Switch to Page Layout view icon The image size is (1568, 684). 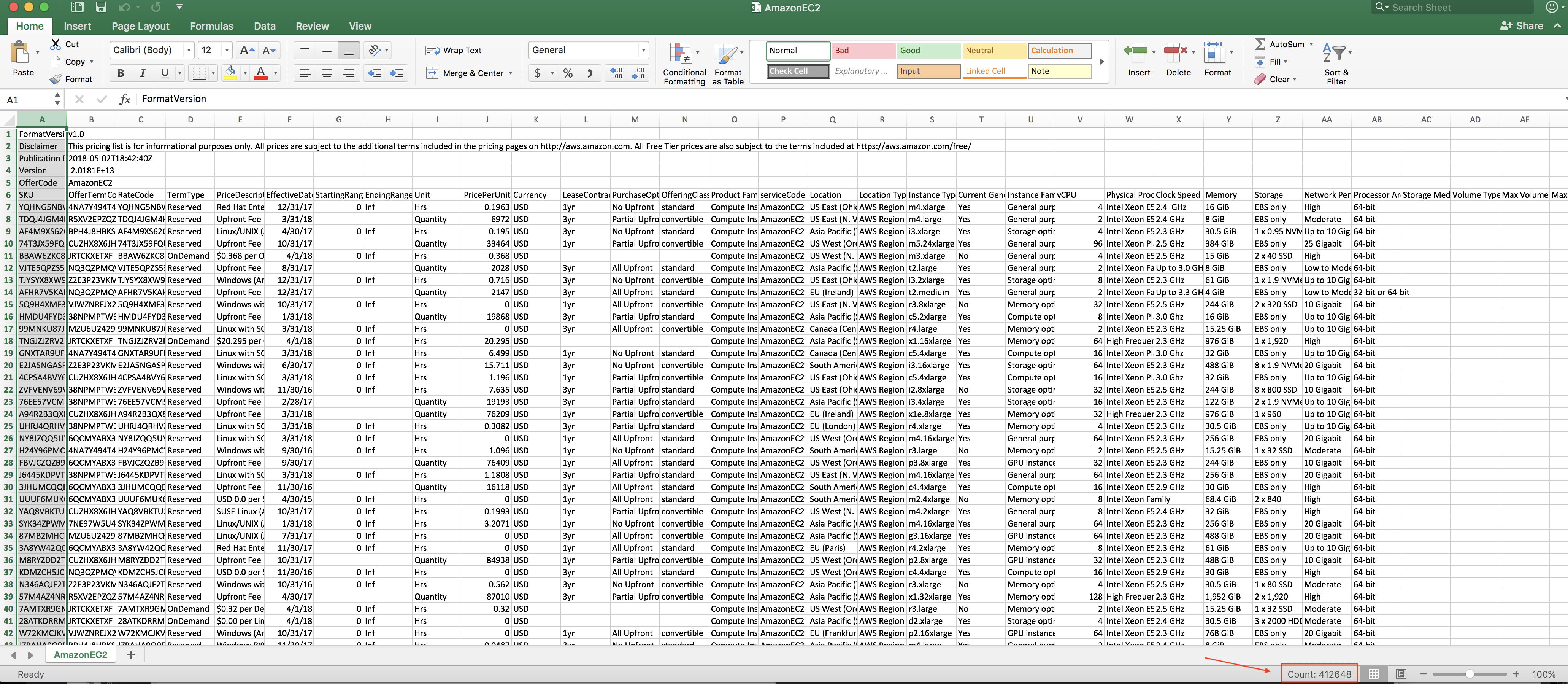[x=1401, y=674]
